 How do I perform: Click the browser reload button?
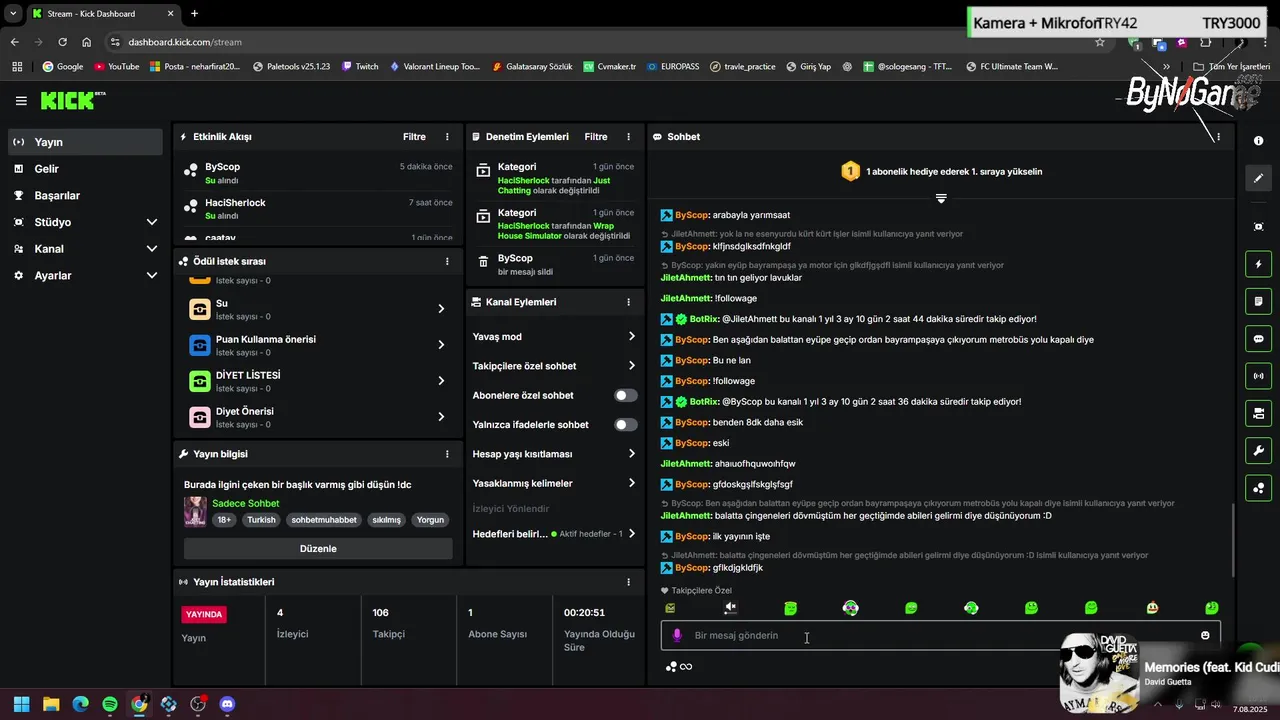click(x=62, y=42)
